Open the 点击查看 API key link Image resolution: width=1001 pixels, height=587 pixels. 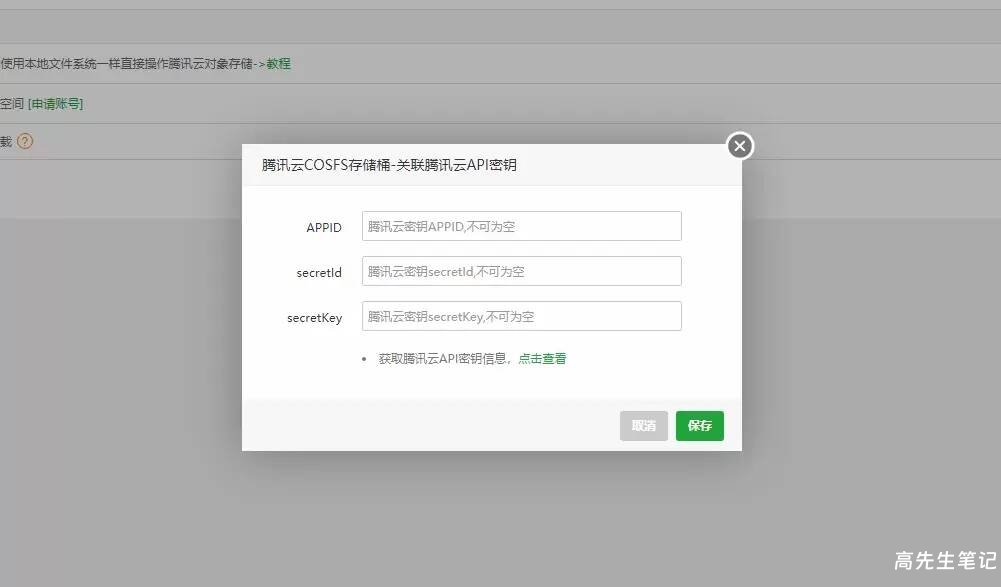tap(542, 359)
